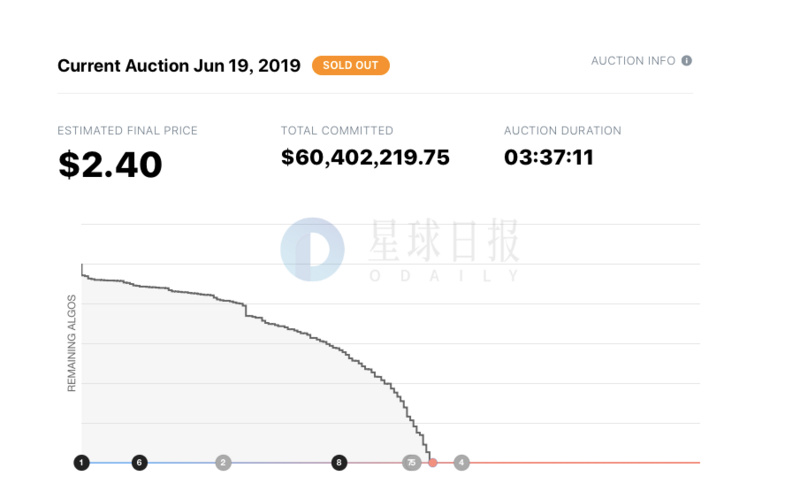Select the black marker labeled 8
Viewport: 800px width, 499px height.
[x=340, y=462]
